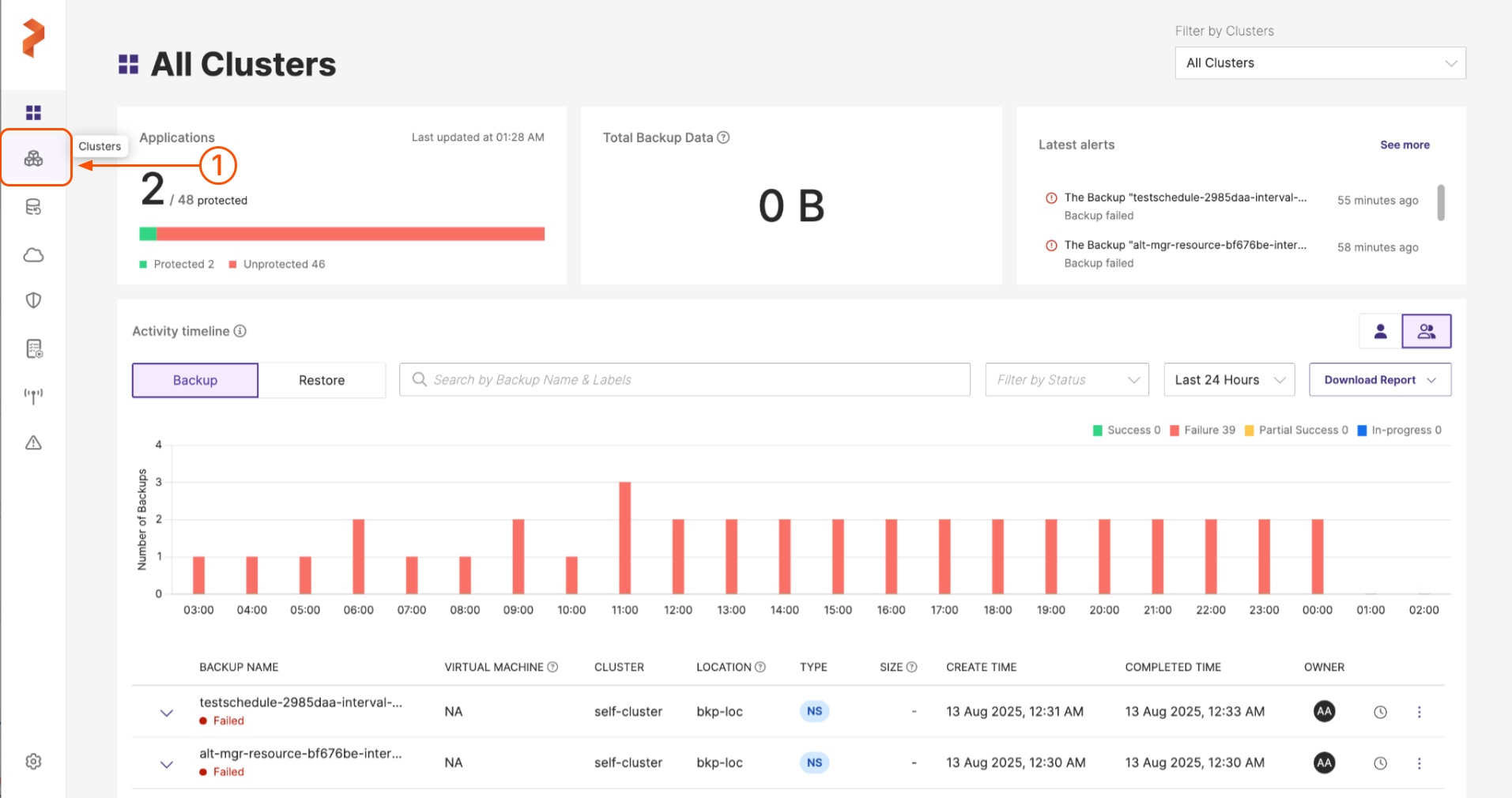
Task: Click the See more alerts link
Action: (1404, 145)
